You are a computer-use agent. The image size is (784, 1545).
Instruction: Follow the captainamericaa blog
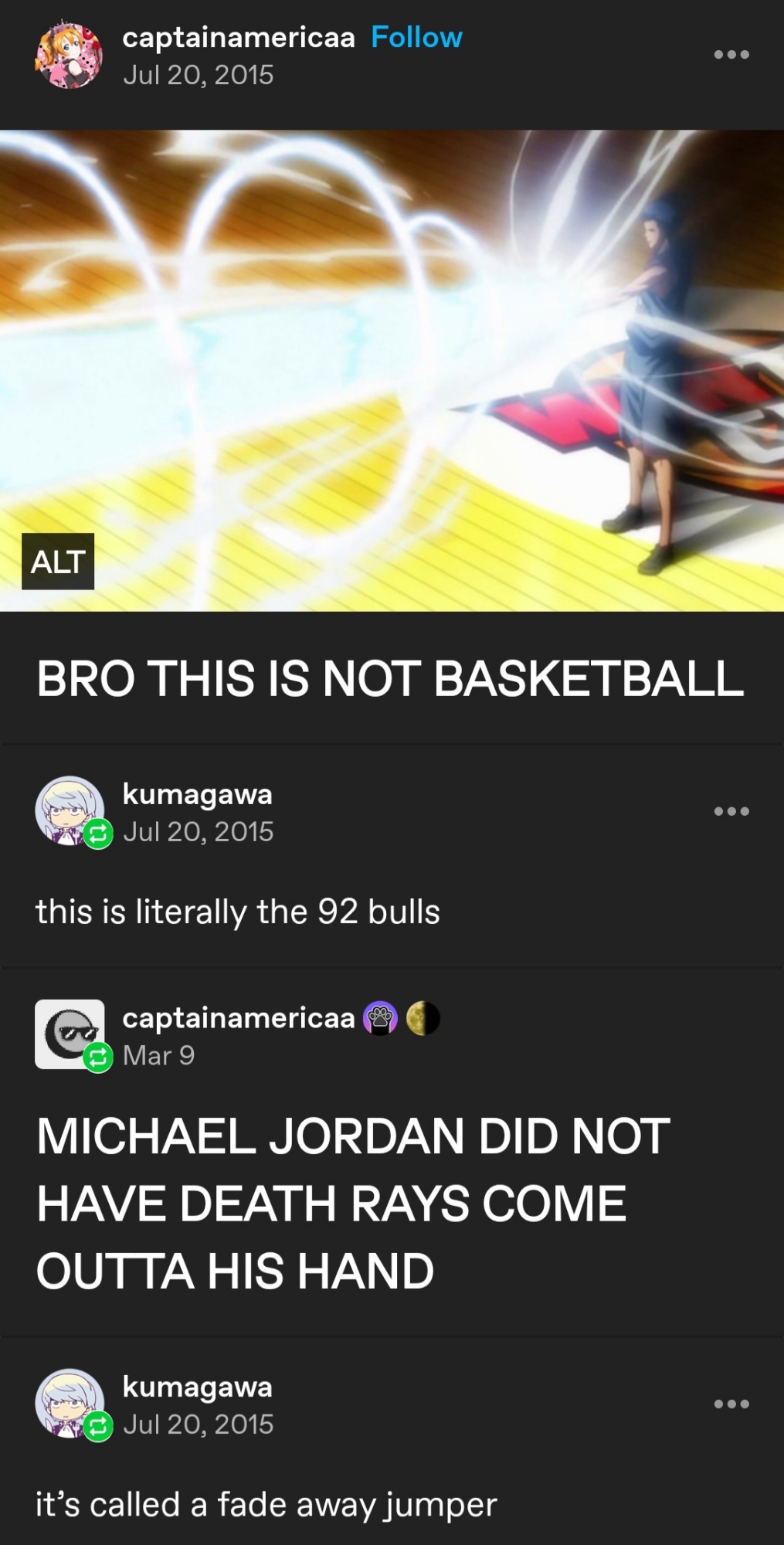pos(416,37)
